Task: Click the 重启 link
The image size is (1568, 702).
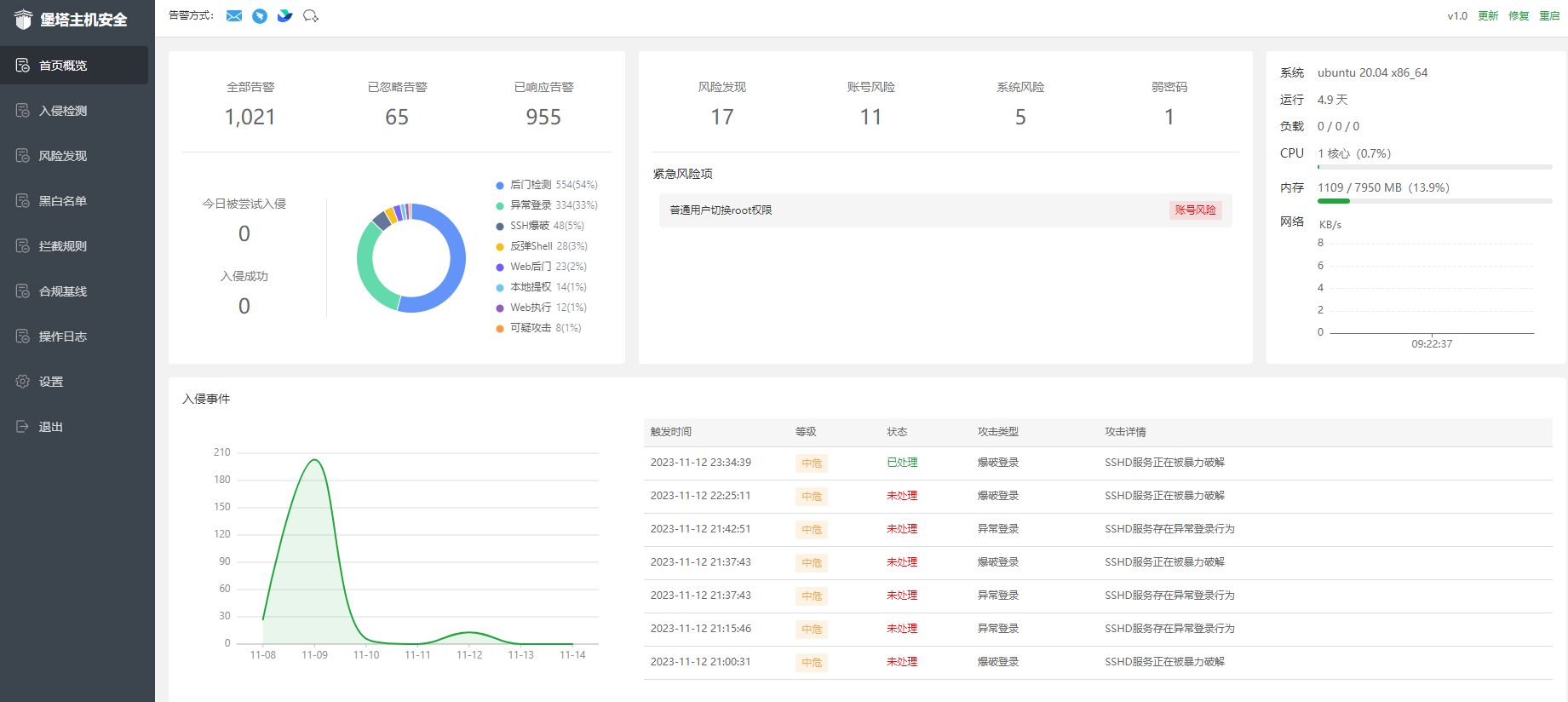Action: tap(1549, 16)
